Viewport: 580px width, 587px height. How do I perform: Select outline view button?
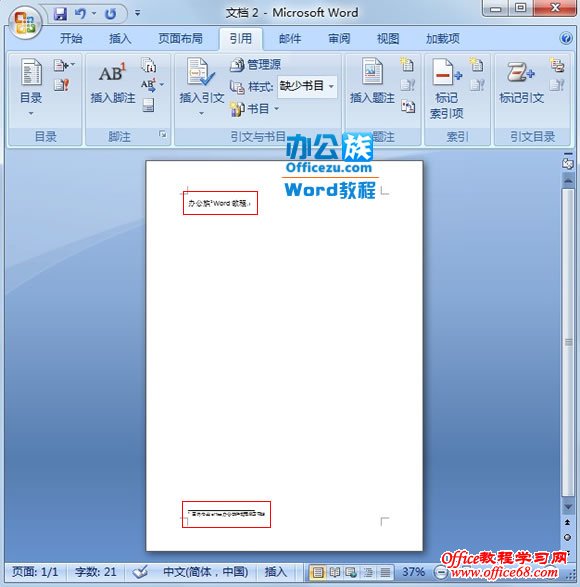coord(368,572)
